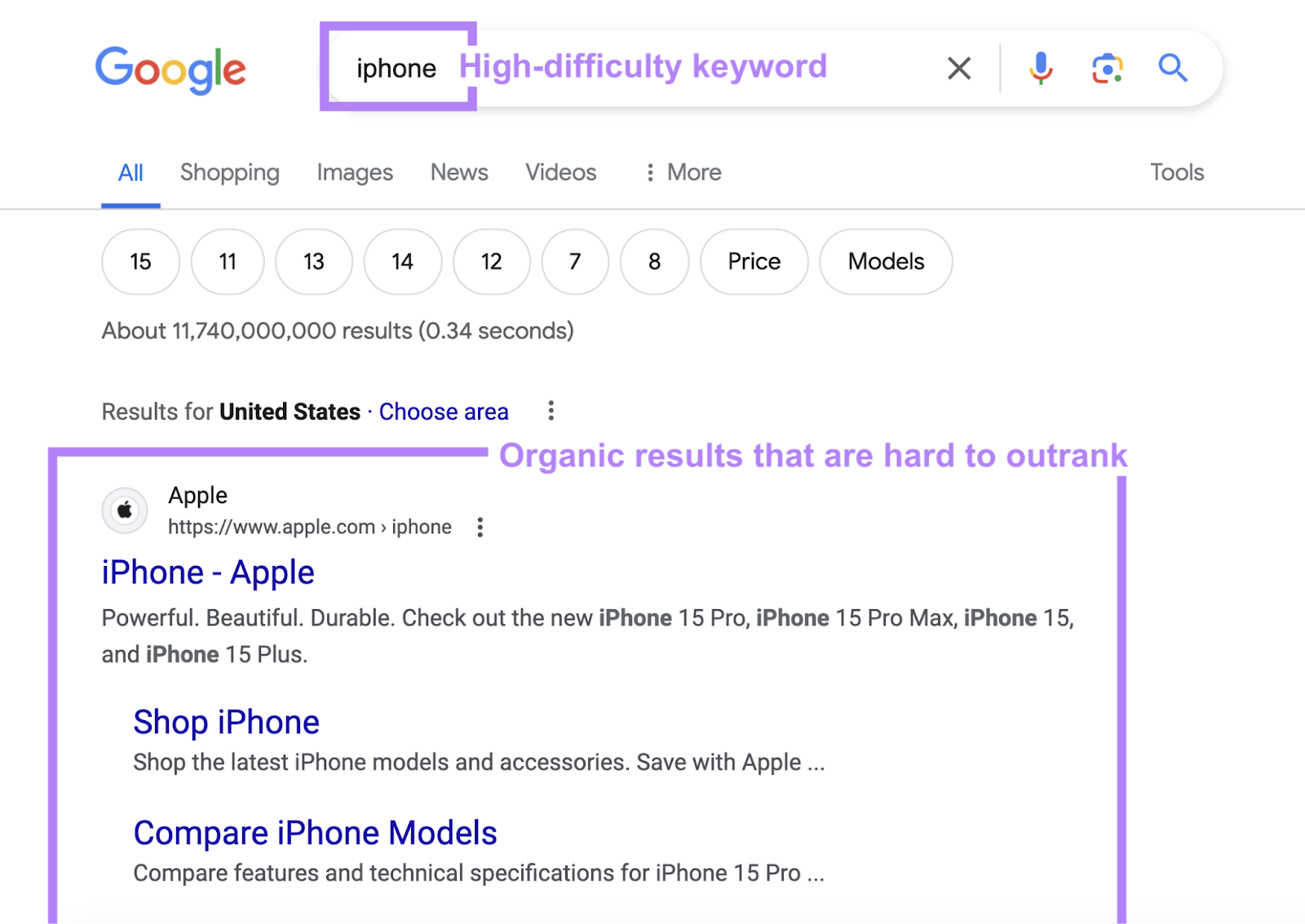Open the iPhone - Apple result
The height and width of the screenshot is (924, 1305).
[x=207, y=572]
